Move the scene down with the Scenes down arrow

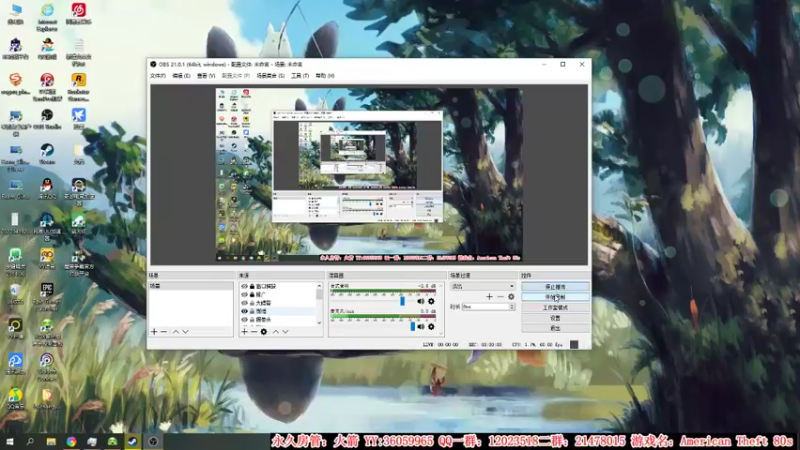pyautogui.click(x=185, y=332)
